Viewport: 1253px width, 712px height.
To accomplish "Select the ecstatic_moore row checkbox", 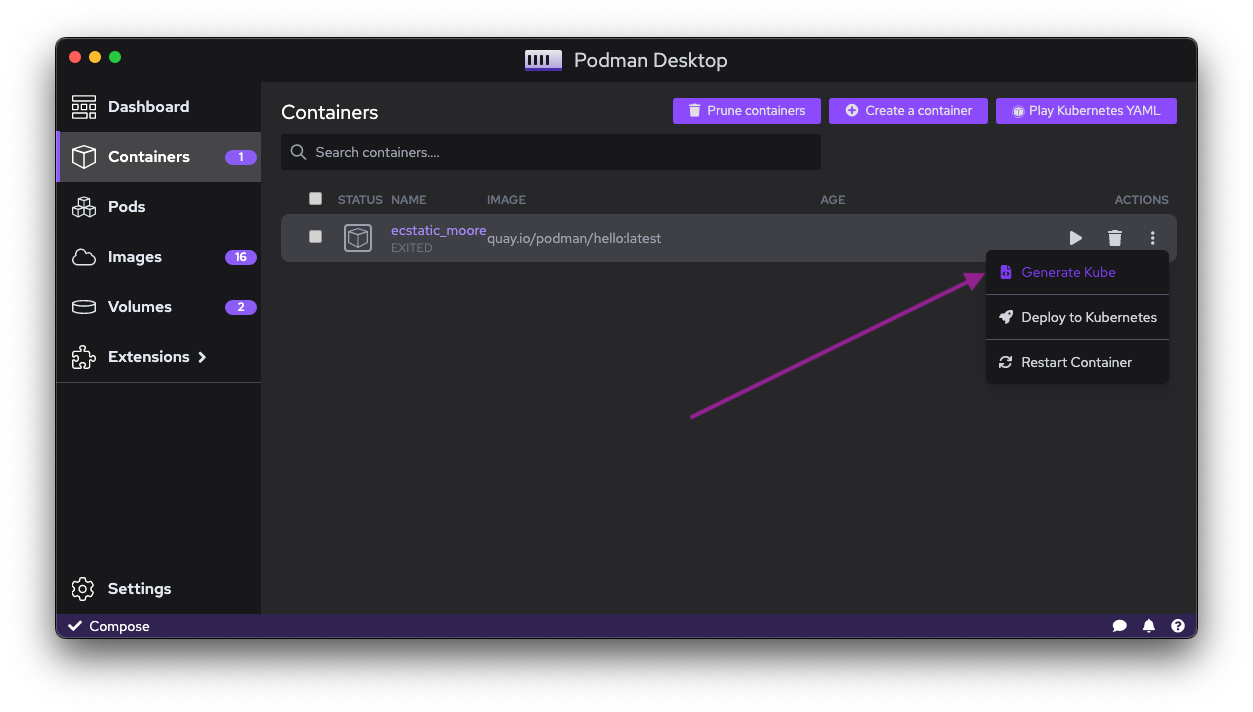I will [315, 236].
